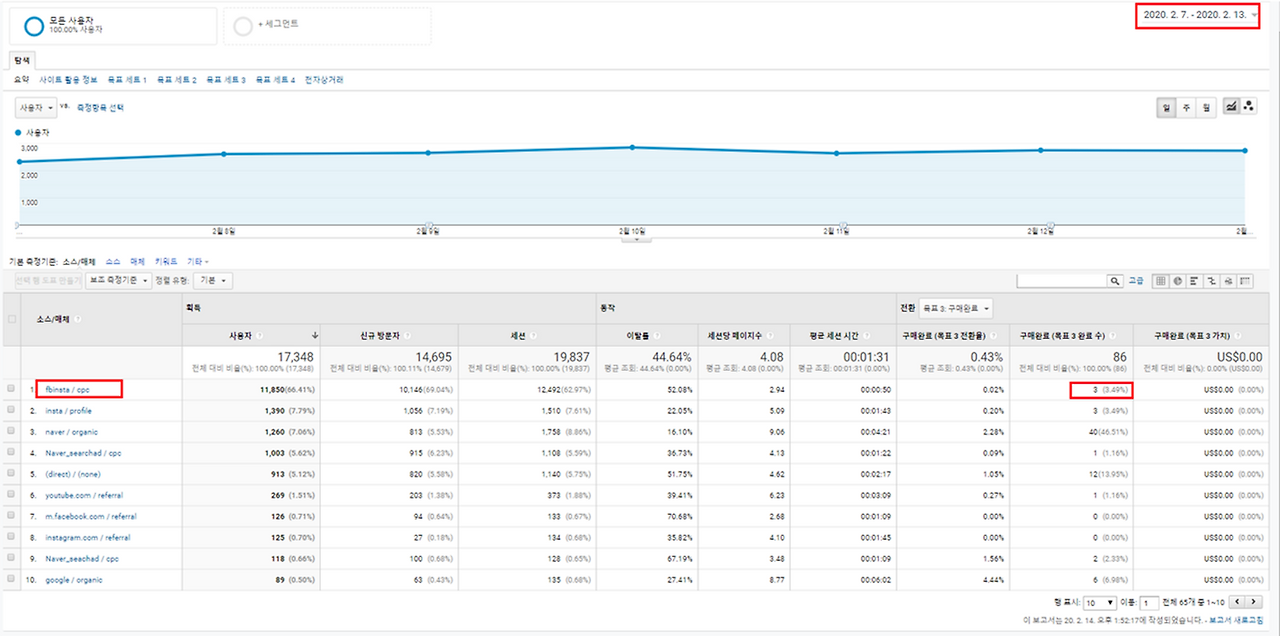
Task: Set chart granularity to 주 (week)
Action: click(x=1188, y=107)
